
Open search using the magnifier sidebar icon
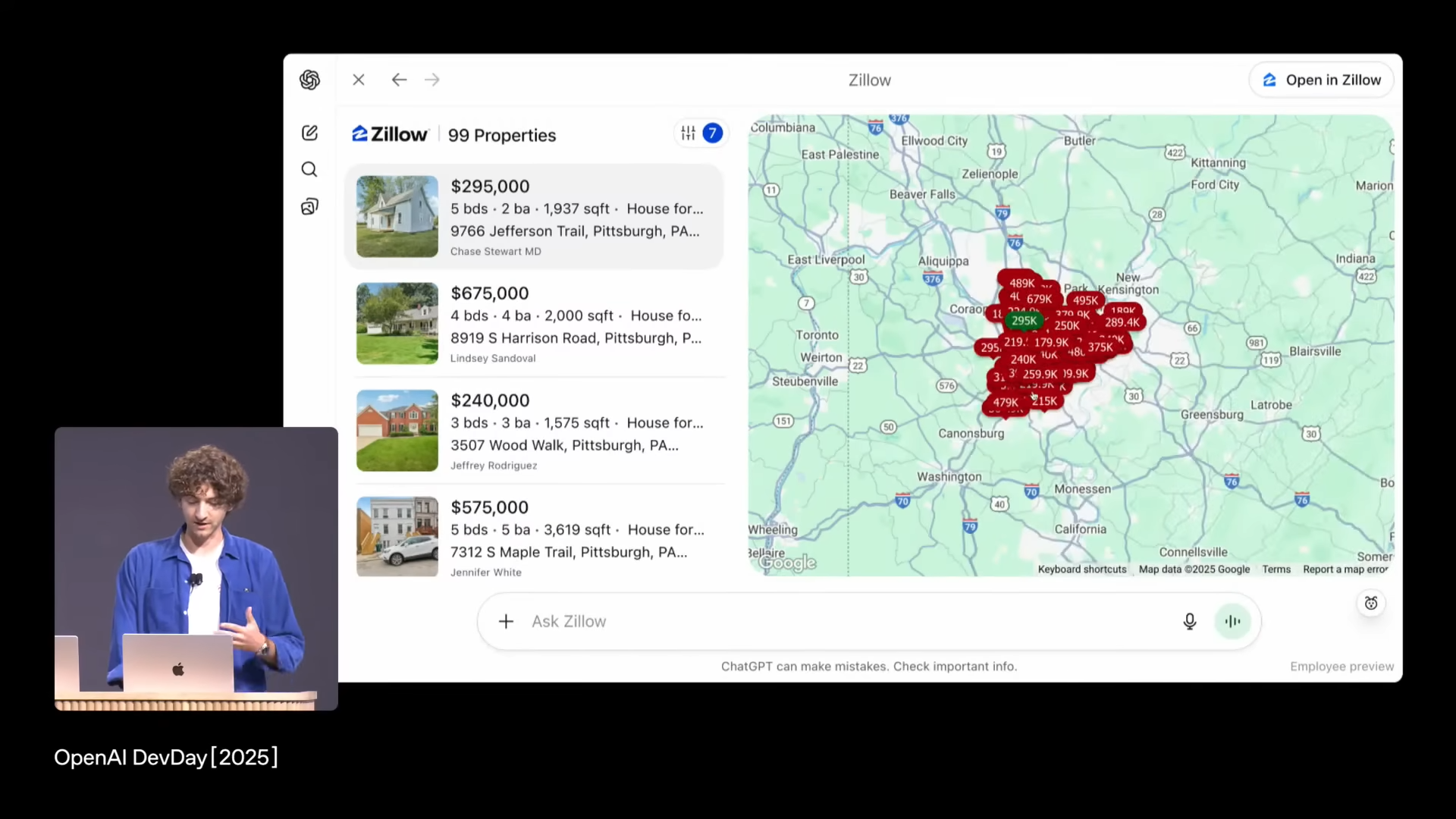click(309, 169)
